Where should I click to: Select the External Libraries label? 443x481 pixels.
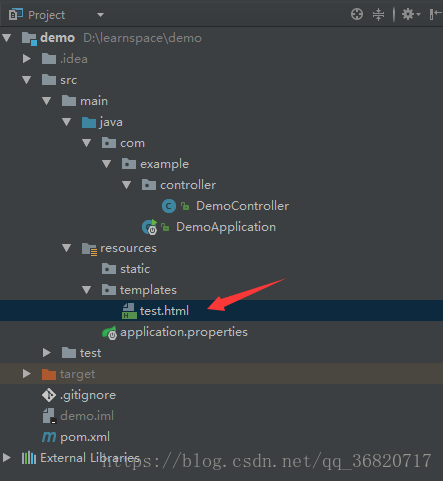90,458
